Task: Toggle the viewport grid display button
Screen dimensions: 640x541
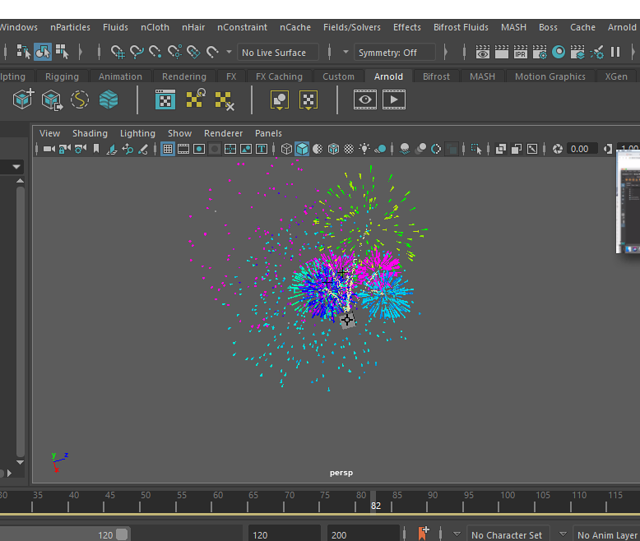Action: point(168,149)
